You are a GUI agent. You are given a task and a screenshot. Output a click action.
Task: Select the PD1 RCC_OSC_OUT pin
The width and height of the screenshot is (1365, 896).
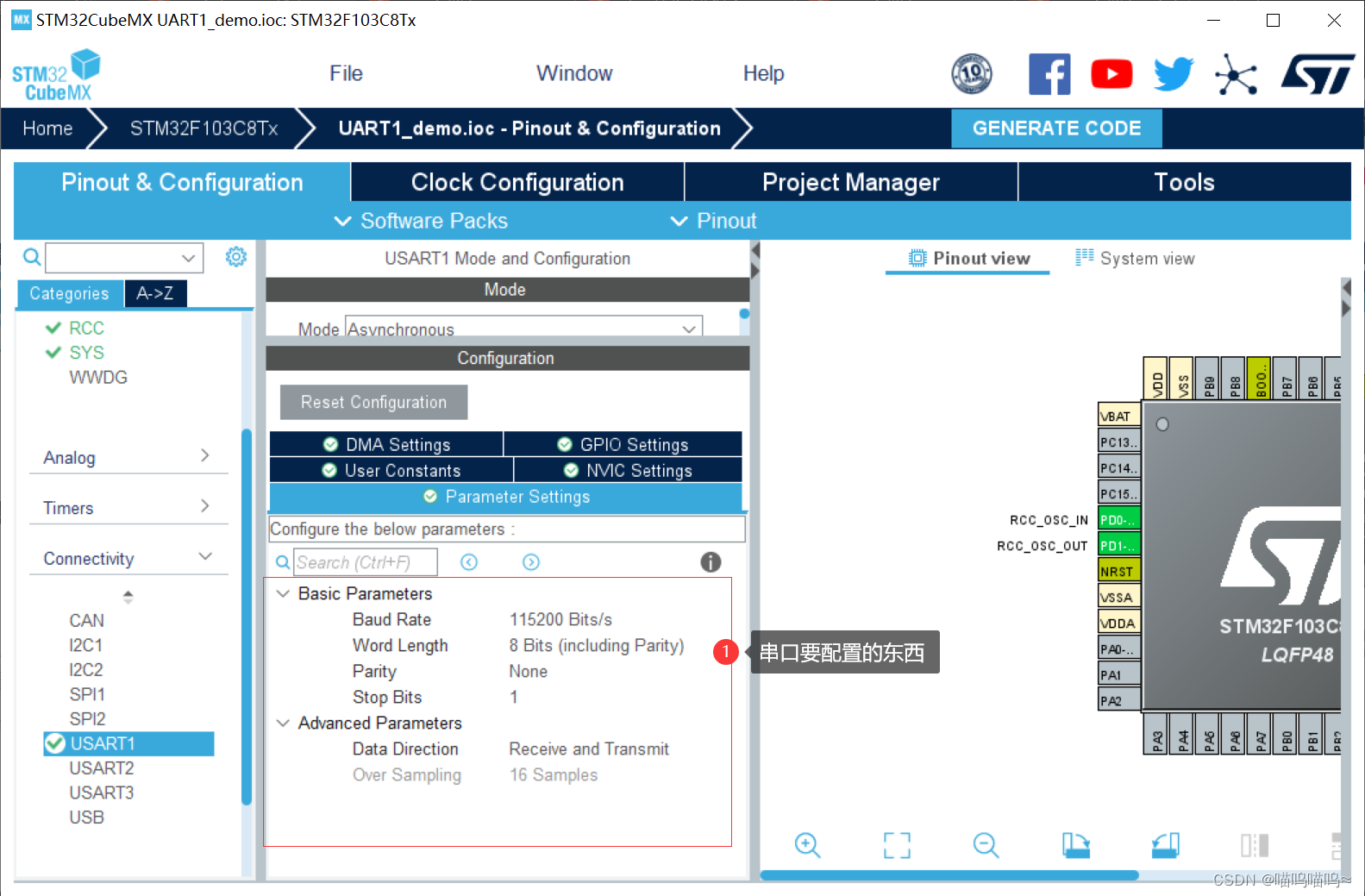[x=1119, y=545]
